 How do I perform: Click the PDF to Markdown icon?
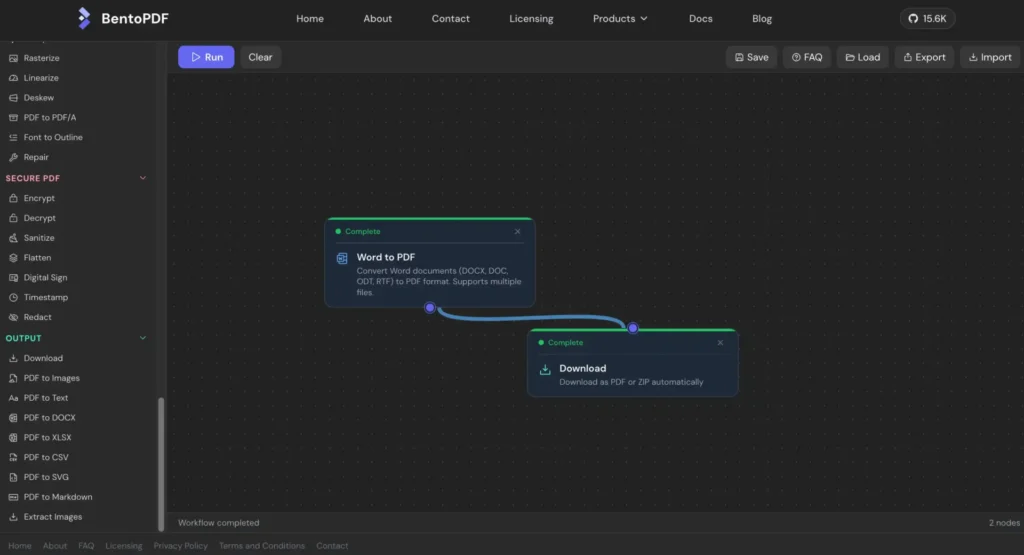point(13,497)
